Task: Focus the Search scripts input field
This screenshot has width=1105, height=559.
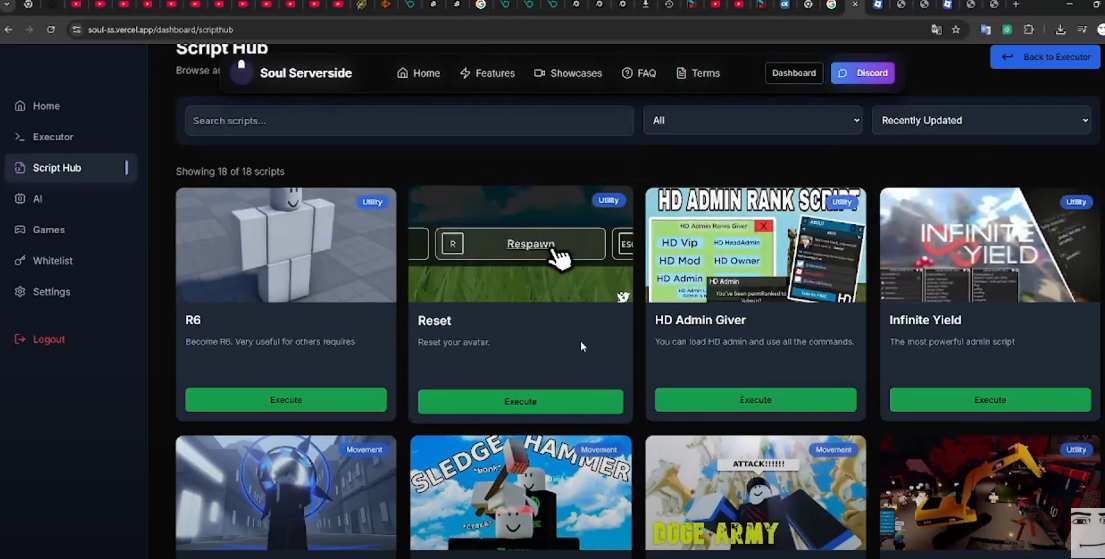Action: coord(409,120)
